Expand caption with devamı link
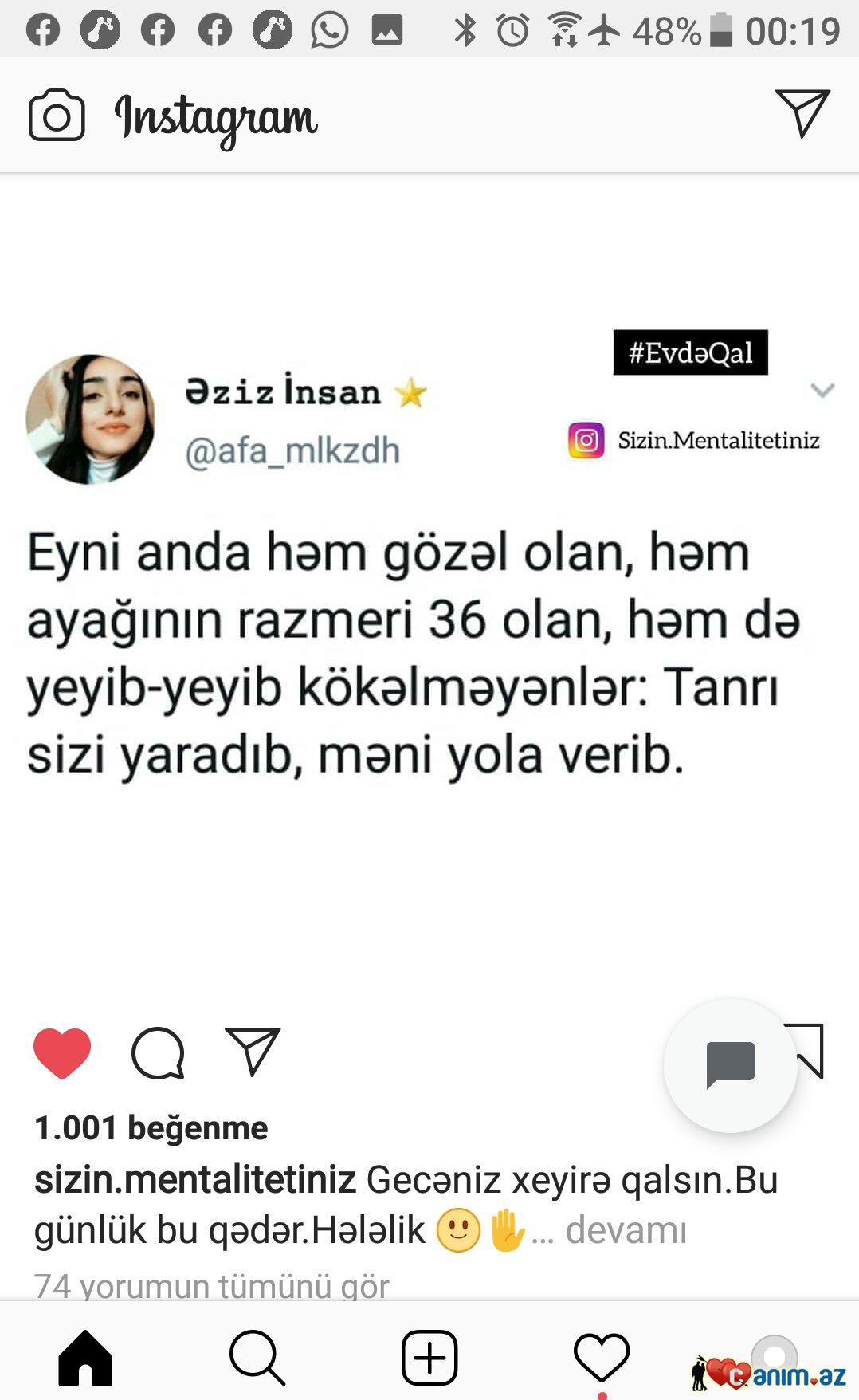859x1400 pixels. click(626, 1229)
